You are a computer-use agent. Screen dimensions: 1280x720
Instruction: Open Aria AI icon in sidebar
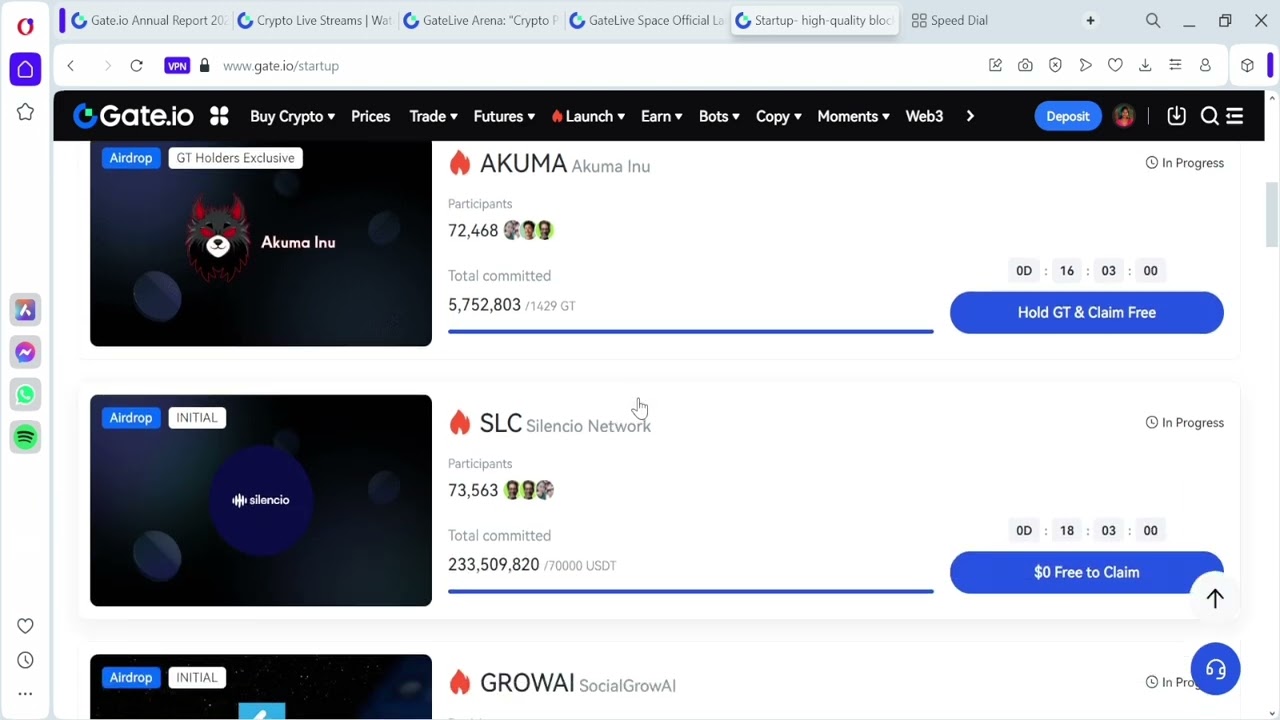[25, 310]
